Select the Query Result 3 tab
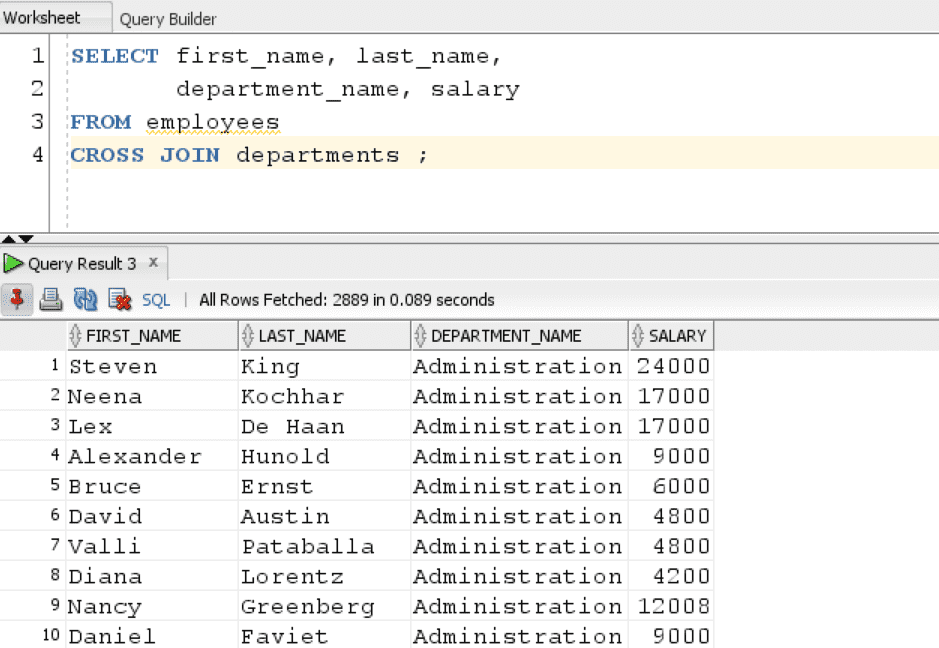Image resolution: width=939 pixels, height=648 pixels. click(82, 264)
